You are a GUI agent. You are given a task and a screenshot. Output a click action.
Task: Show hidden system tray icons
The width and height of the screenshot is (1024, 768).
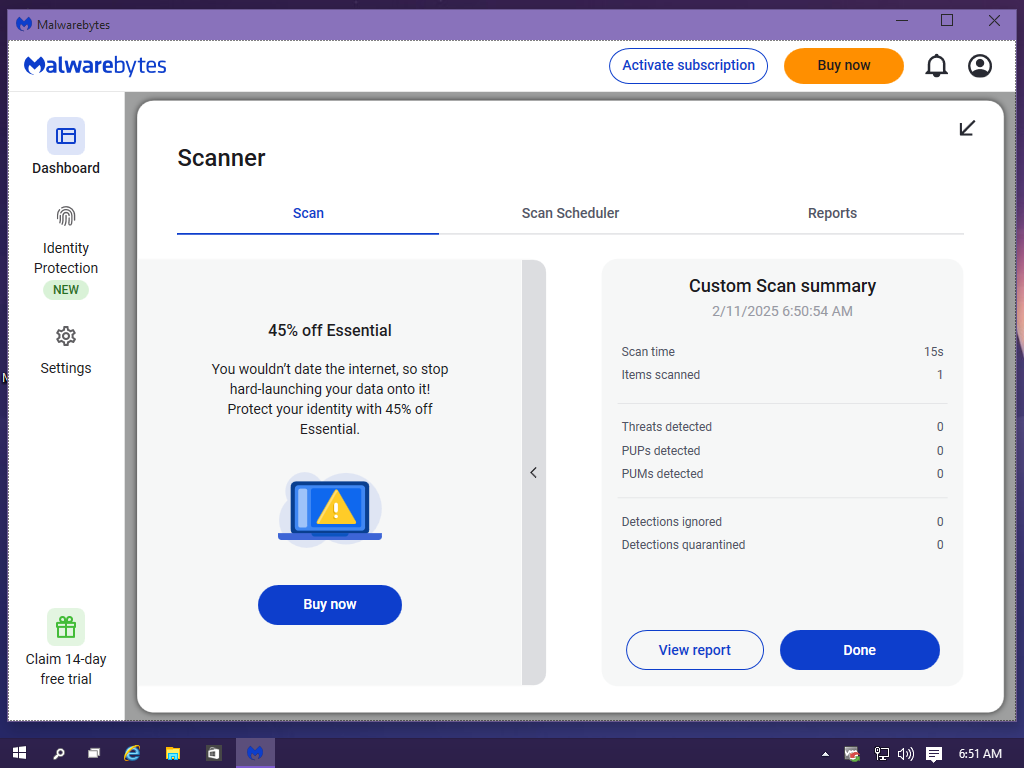tap(825, 754)
